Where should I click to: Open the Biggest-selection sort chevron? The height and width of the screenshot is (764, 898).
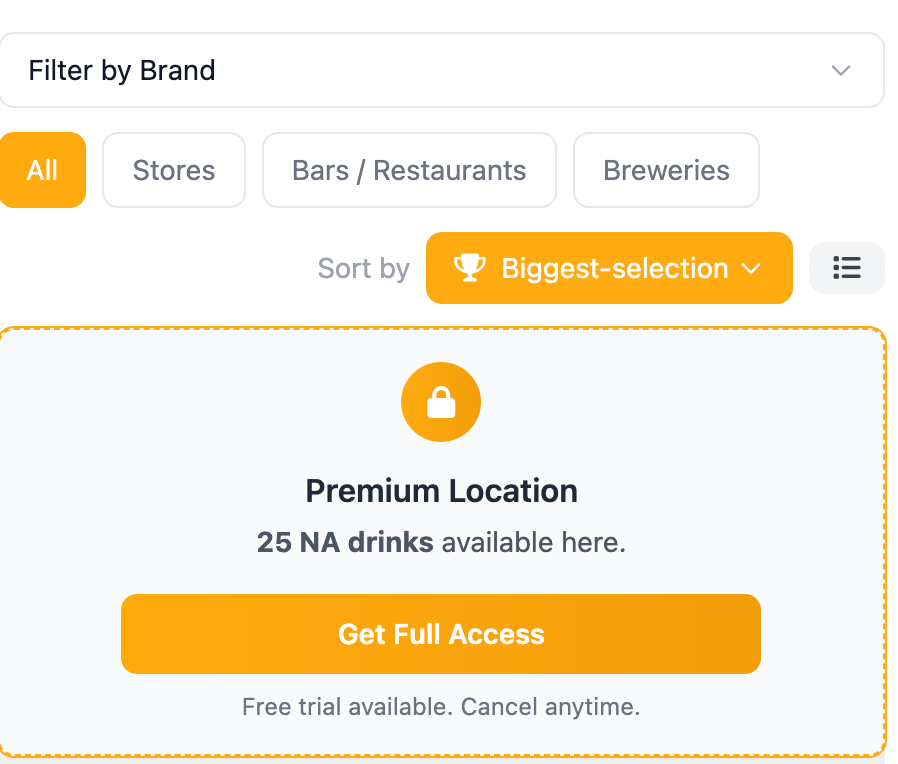click(752, 269)
